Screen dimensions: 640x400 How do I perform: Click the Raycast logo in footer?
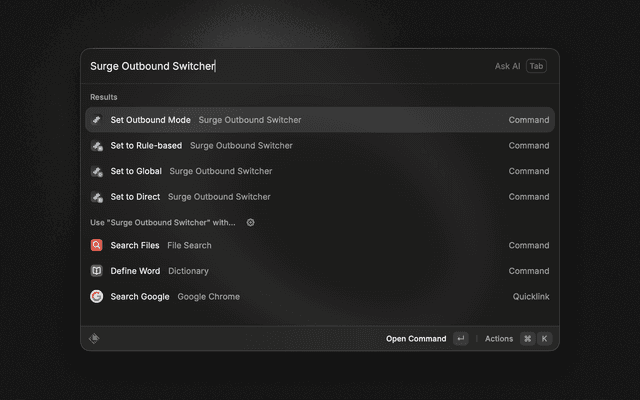94,338
